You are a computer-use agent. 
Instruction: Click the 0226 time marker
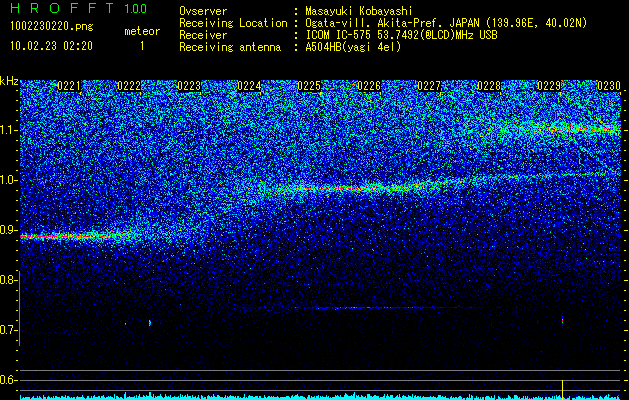click(369, 86)
